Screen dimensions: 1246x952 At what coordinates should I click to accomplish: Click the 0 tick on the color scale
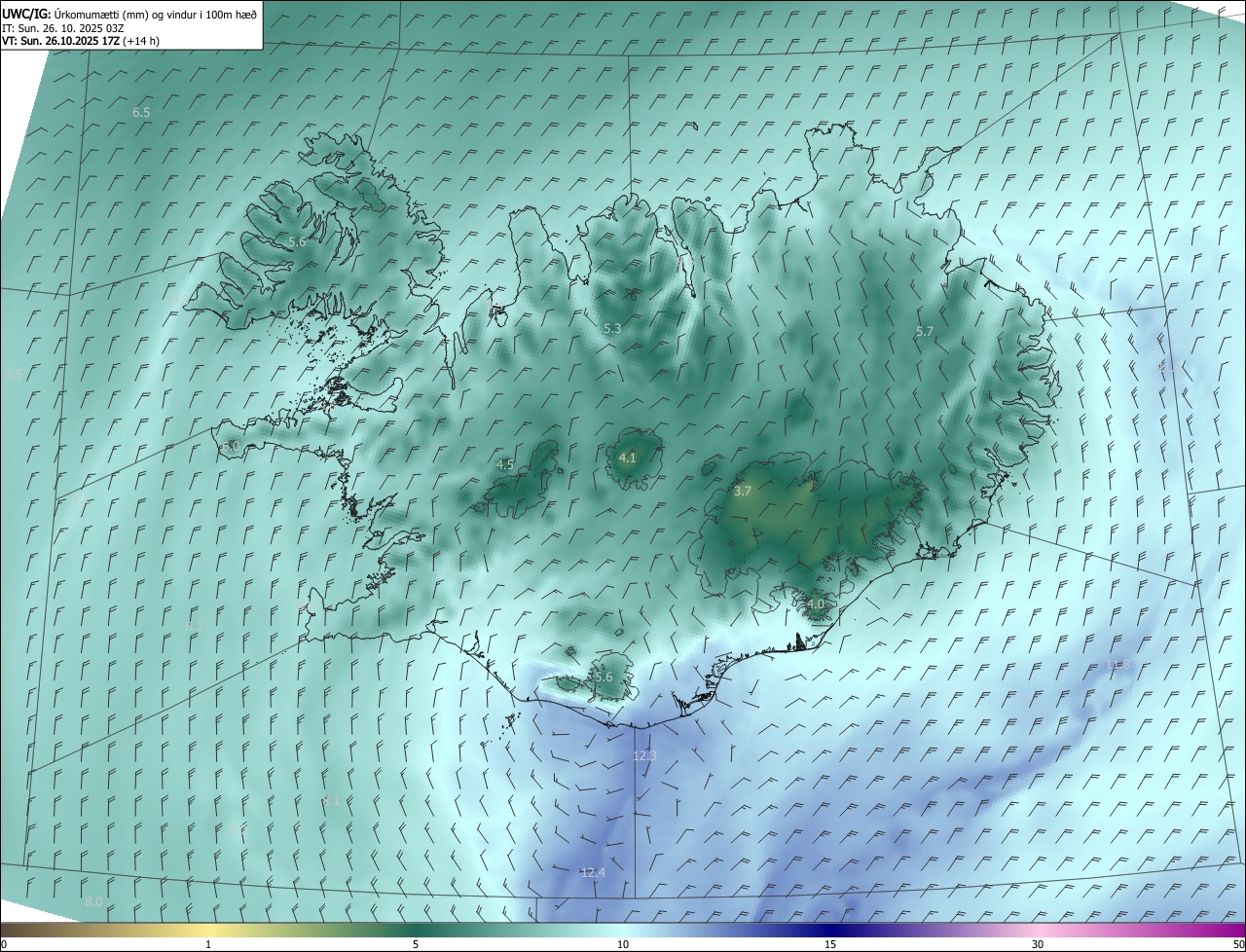[x=4, y=944]
